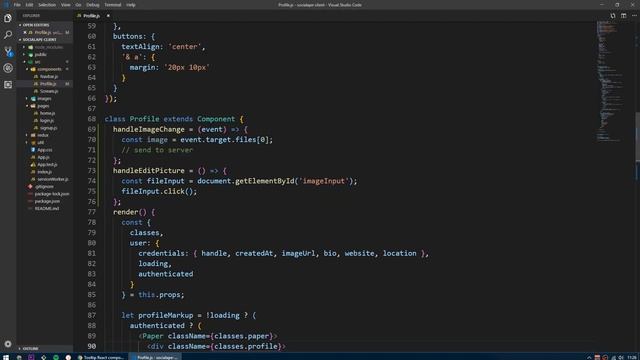Open the File menu

pos(17,5)
